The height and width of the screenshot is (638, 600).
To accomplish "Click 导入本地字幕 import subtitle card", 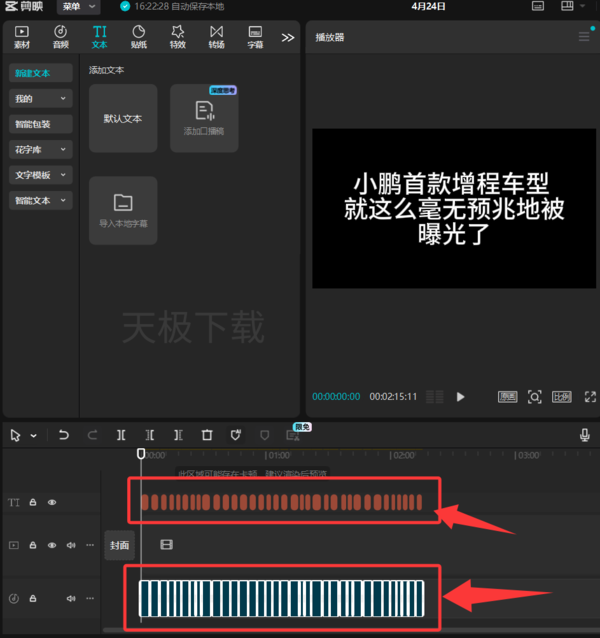I will click(x=123, y=210).
